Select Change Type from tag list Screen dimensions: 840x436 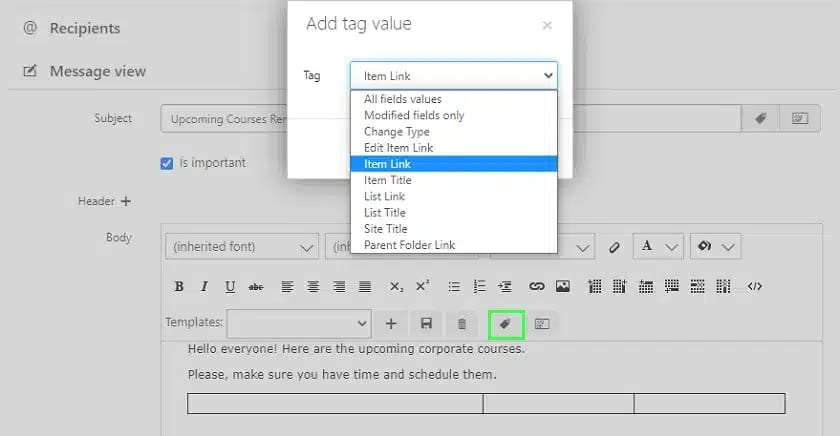[x=454, y=132]
